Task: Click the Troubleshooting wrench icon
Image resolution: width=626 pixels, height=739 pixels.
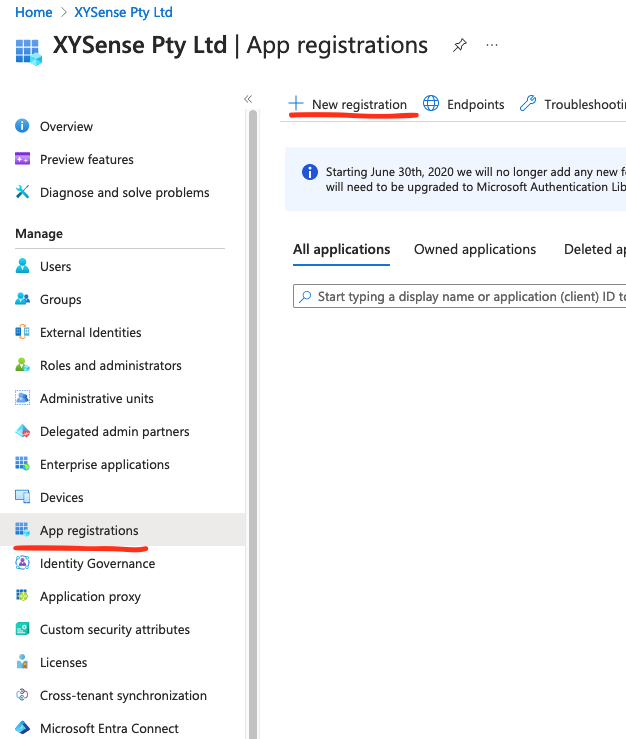Action: [x=528, y=103]
